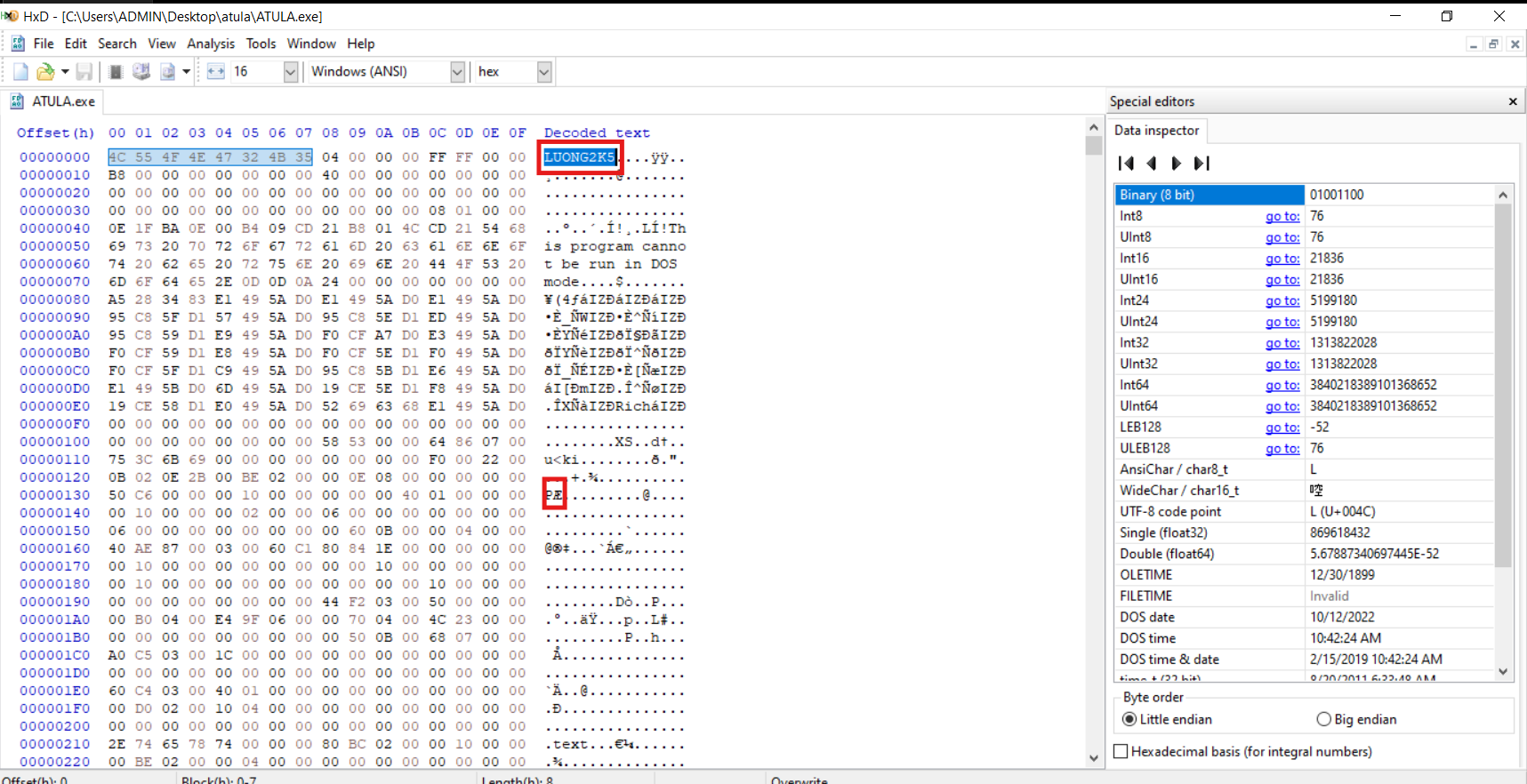Image resolution: width=1527 pixels, height=784 pixels.
Task: Click the Int16 'go to:' link
Action: [1282, 259]
